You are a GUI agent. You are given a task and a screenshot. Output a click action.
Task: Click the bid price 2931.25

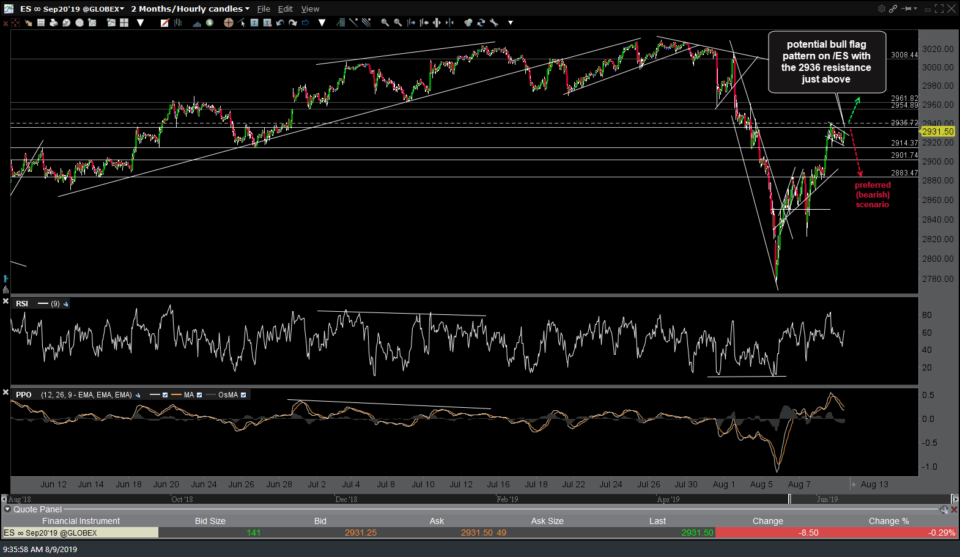(x=360, y=533)
